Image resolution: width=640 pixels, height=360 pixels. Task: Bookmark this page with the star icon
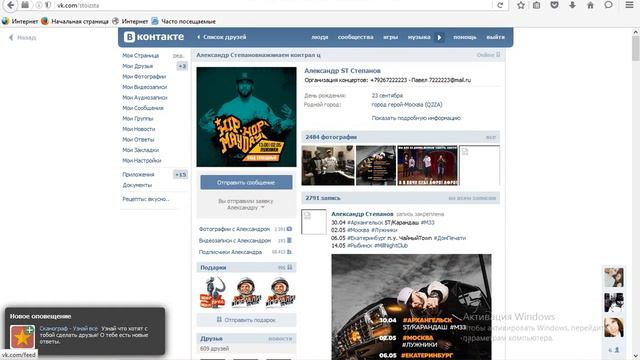click(521, 5)
